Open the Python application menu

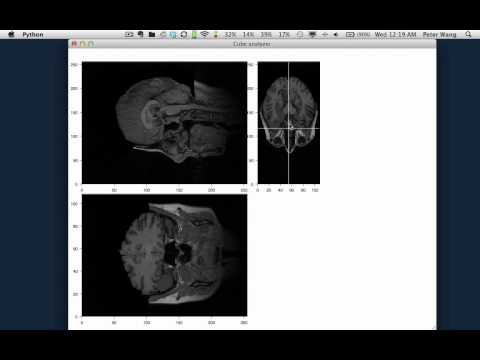pos(33,35)
